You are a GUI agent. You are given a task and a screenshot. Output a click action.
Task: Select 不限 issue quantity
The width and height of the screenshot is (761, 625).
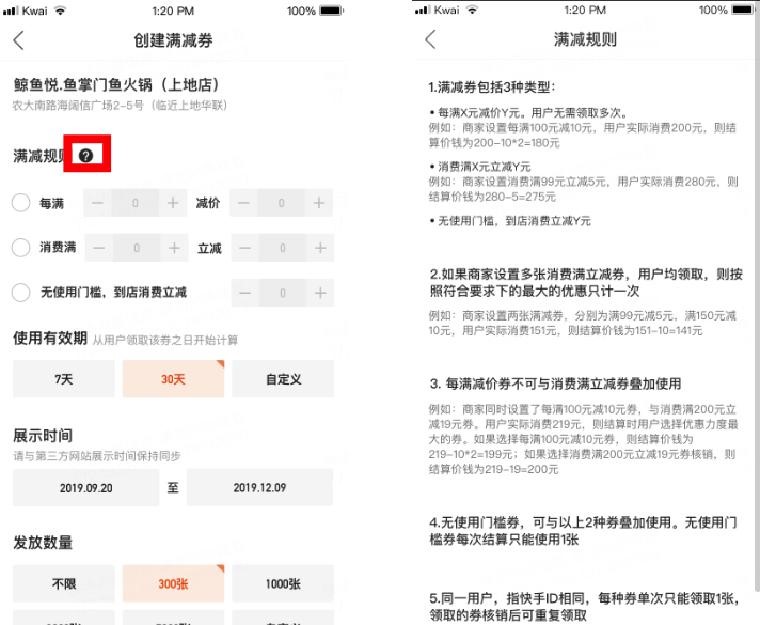[x=64, y=584]
